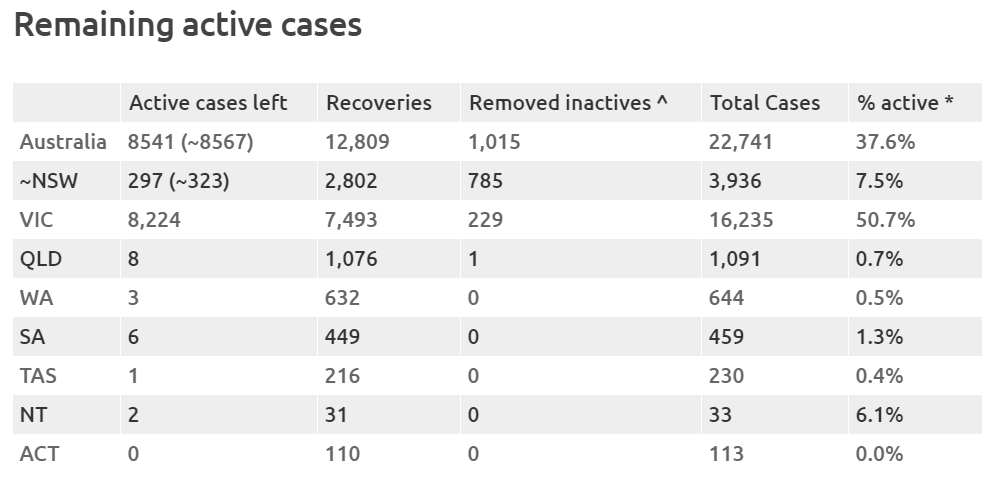Click the 'Removed inactives ^' column header

[x=568, y=103]
